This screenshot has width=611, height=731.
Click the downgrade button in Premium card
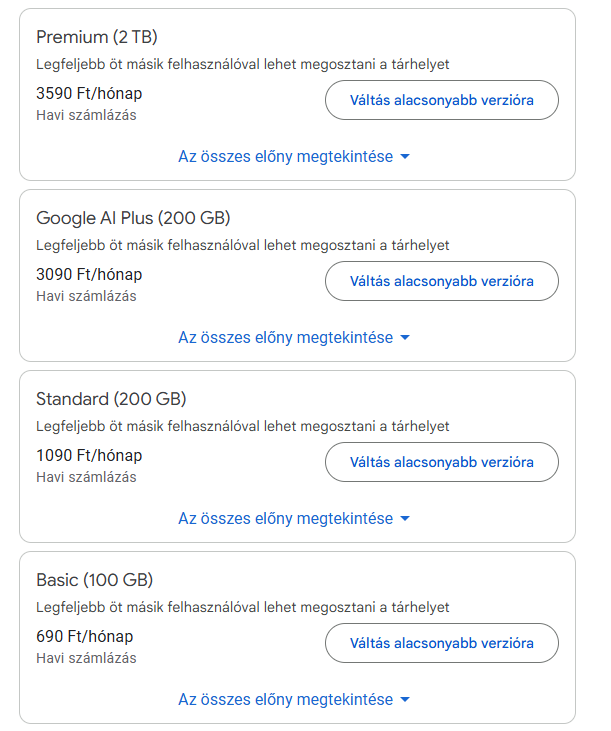point(441,100)
